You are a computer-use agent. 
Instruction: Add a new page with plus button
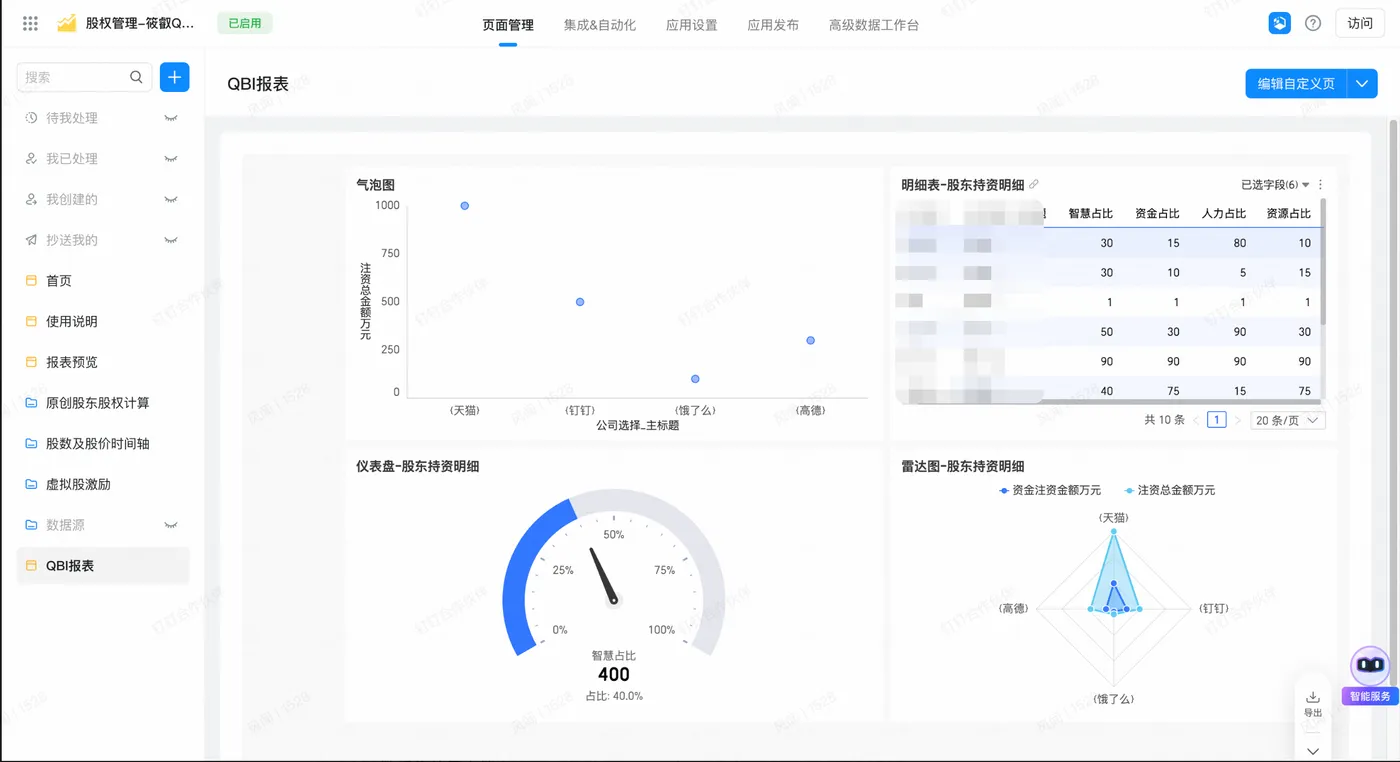click(174, 77)
